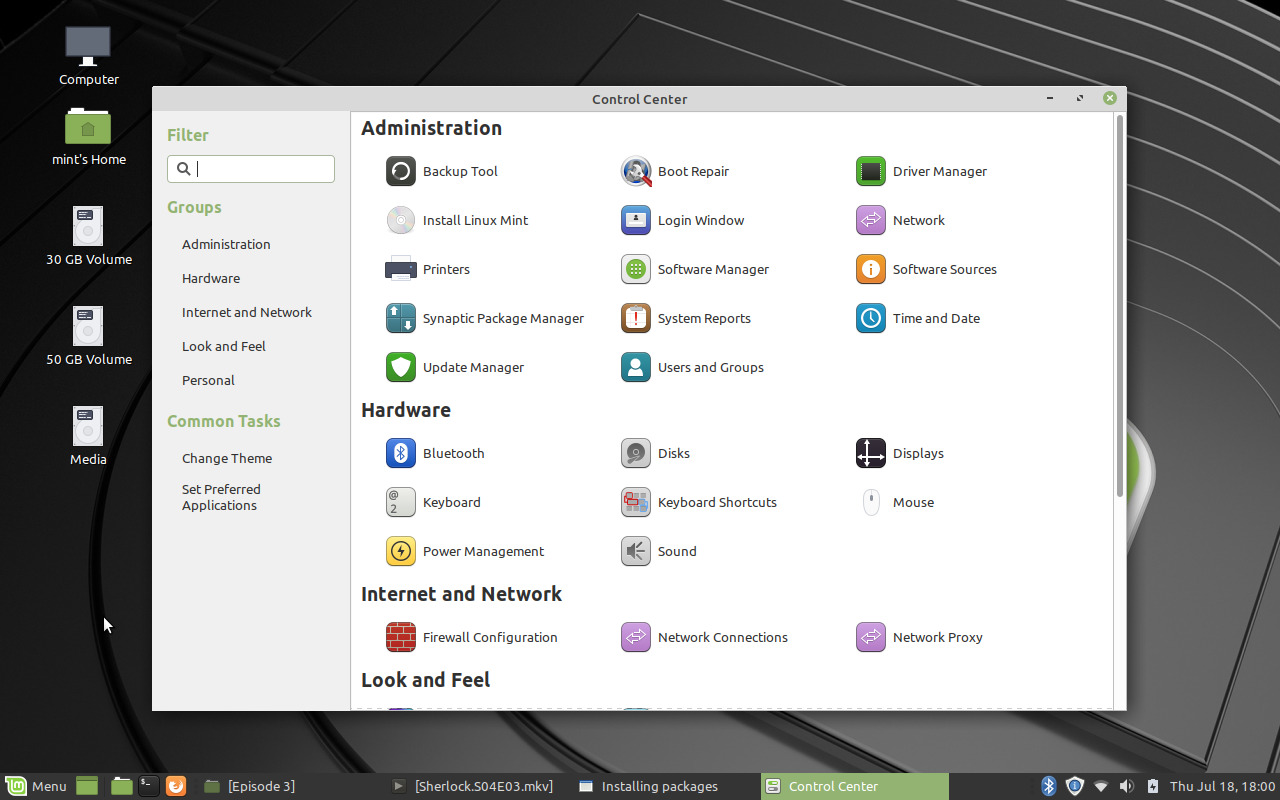This screenshot has height=800, width=1280.
Task: Open the Displays settings icon
Action: tap(871, 453)
